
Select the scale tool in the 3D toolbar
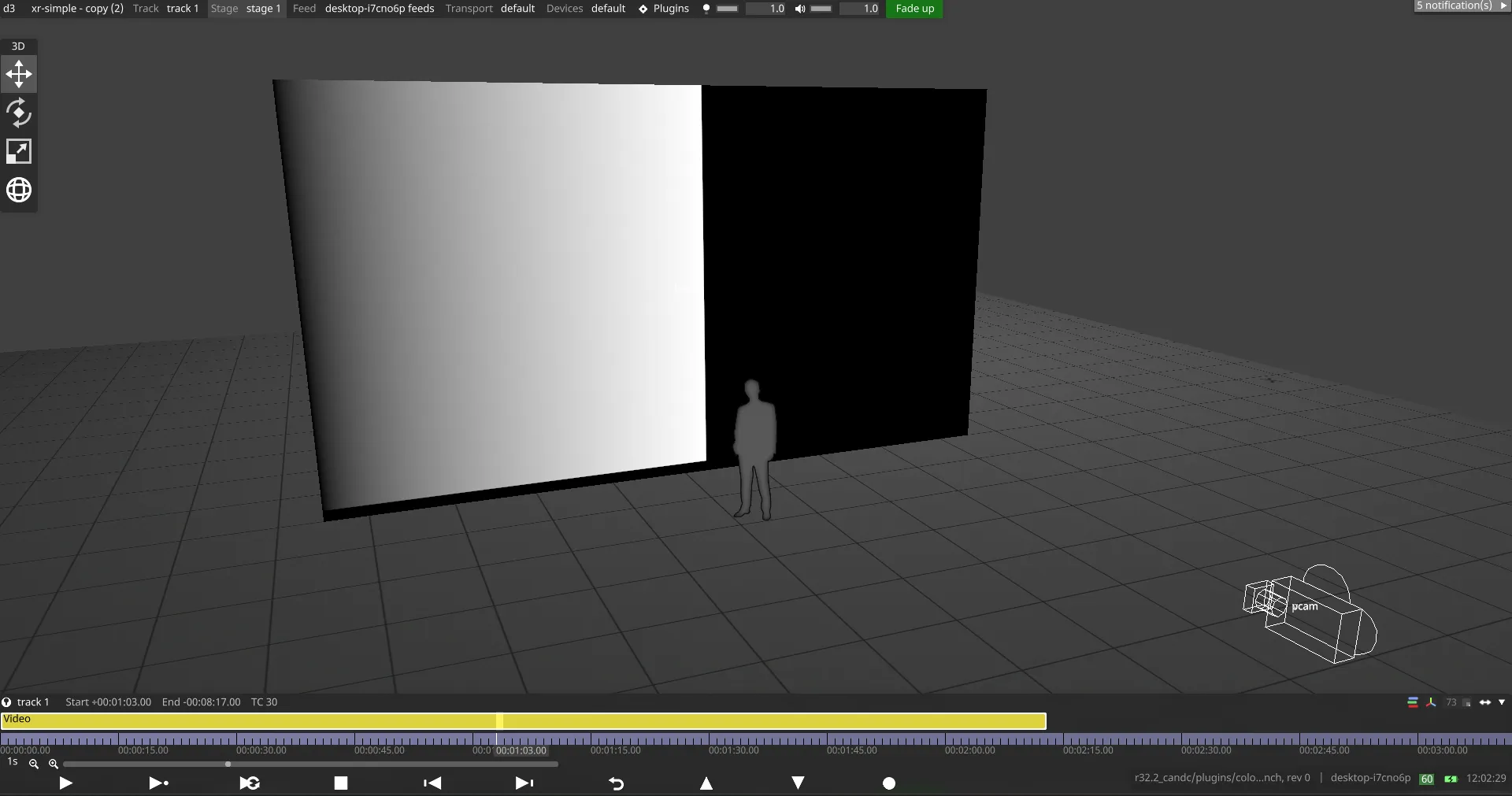click(x=19, y=151)
